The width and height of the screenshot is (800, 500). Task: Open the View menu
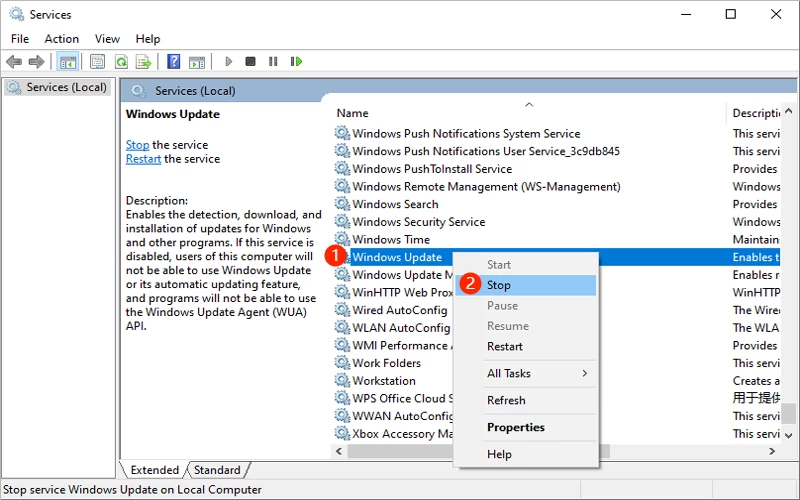tap(107, 39)
